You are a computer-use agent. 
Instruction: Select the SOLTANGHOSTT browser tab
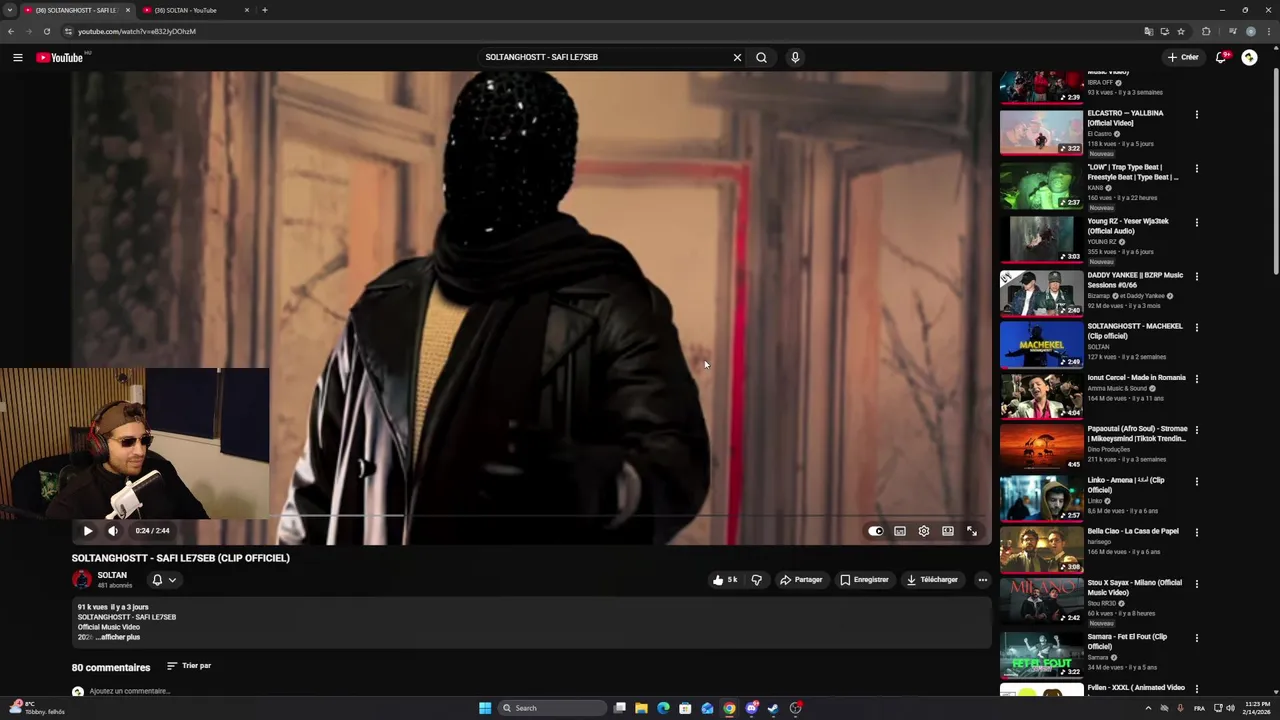pyautogui.click(x=75, y=10)
